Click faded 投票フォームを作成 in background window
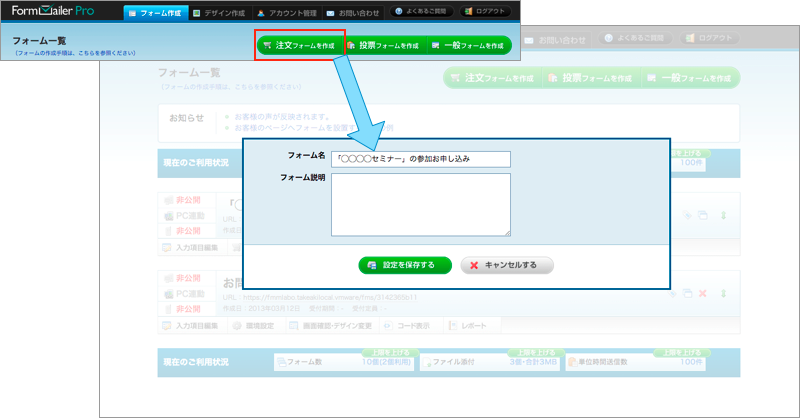800x418 pixels. 590,78
